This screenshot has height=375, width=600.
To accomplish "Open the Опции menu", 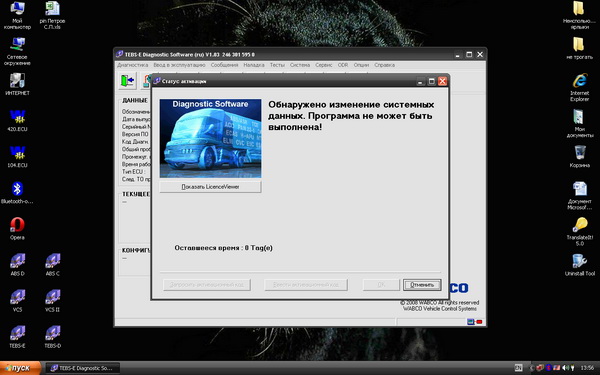I will (x=361, y=65).
